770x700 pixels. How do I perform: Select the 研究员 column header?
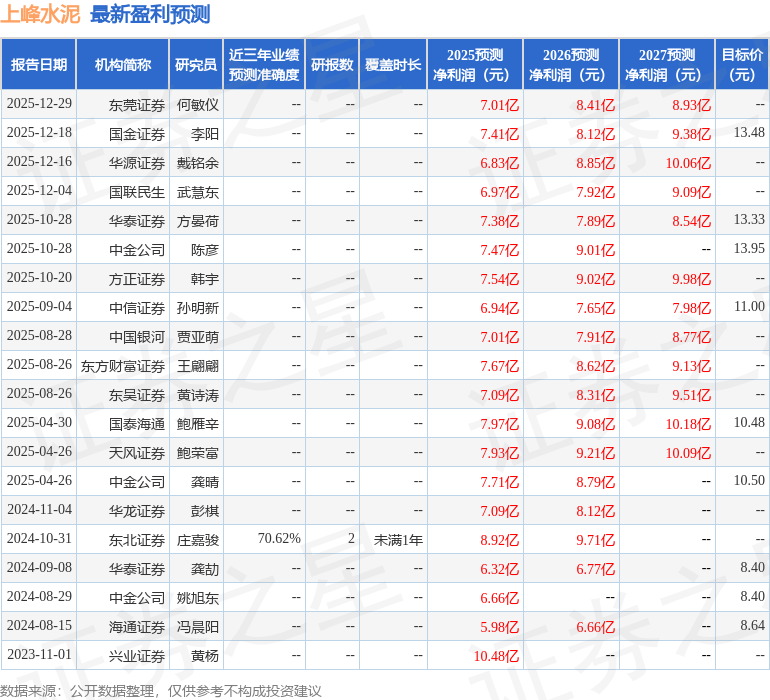coord(196,65)
